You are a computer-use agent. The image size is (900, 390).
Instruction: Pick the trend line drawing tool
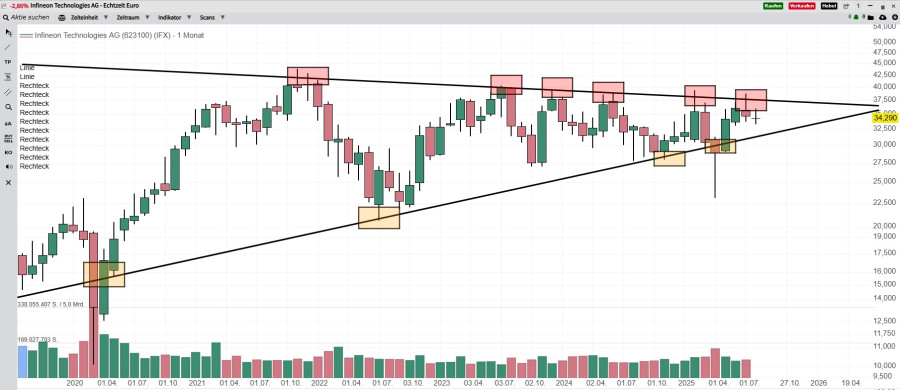8,47
